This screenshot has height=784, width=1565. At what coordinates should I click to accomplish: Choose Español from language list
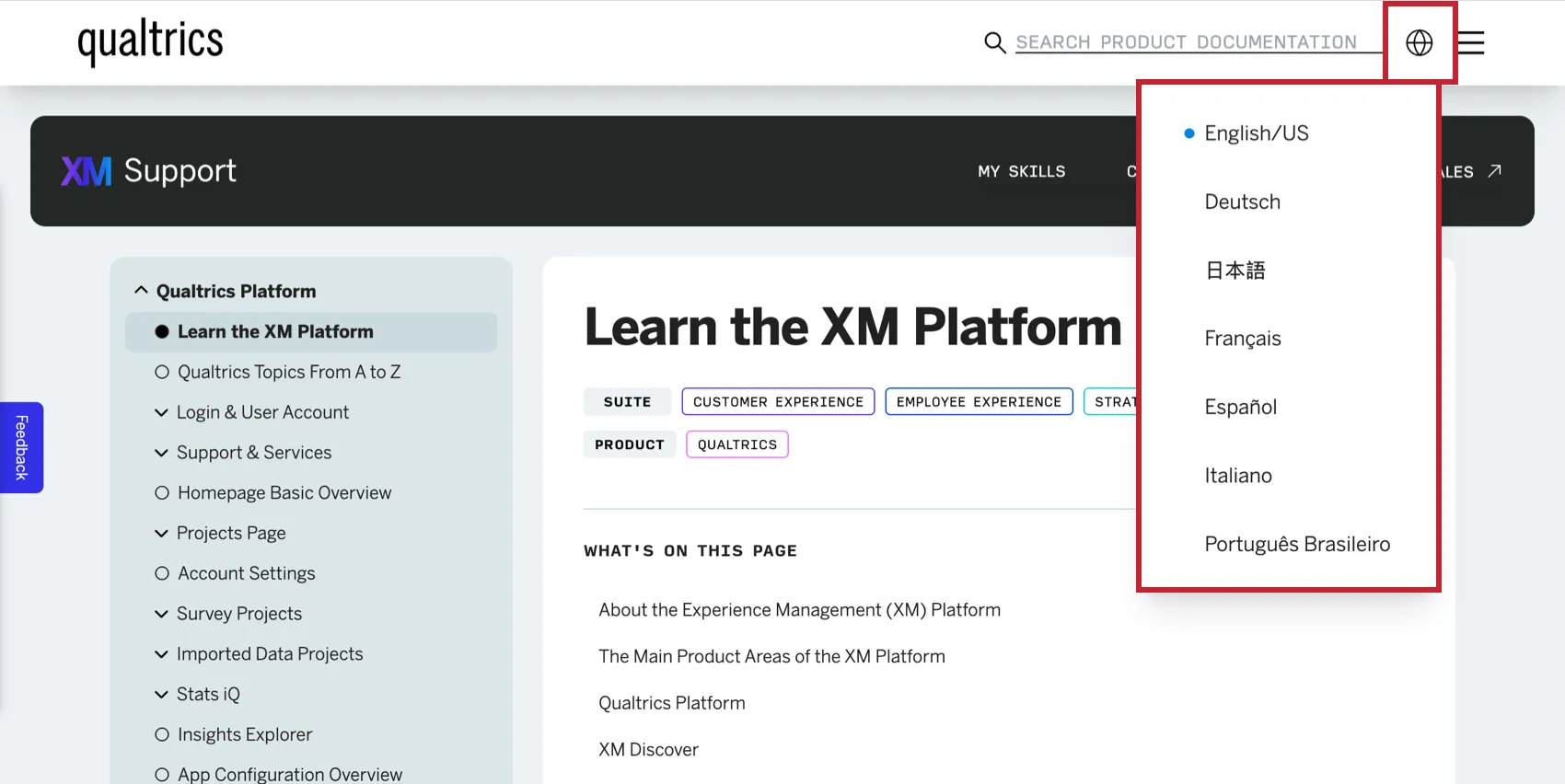click(x=1240, y=407)
